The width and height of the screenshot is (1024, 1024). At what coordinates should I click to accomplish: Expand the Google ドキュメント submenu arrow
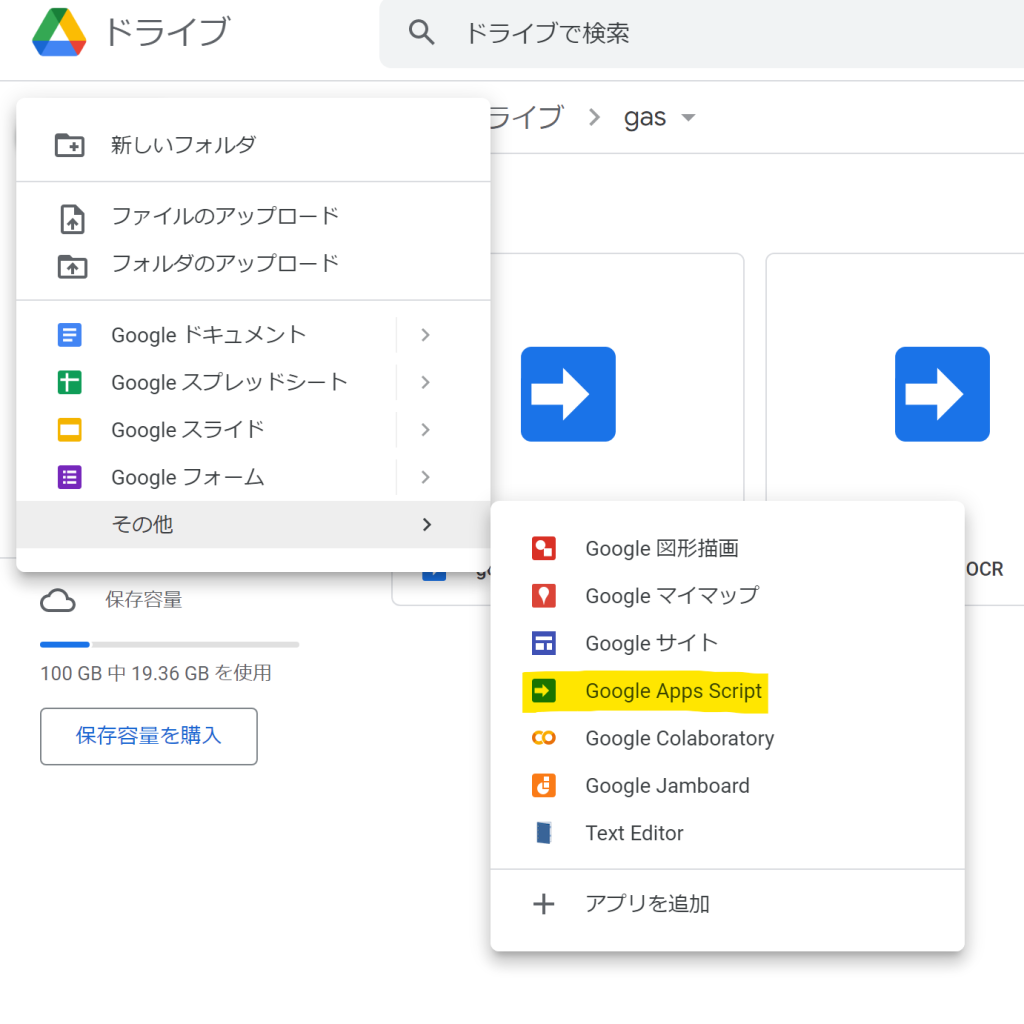pyautogui.click(x=426, y=335)
